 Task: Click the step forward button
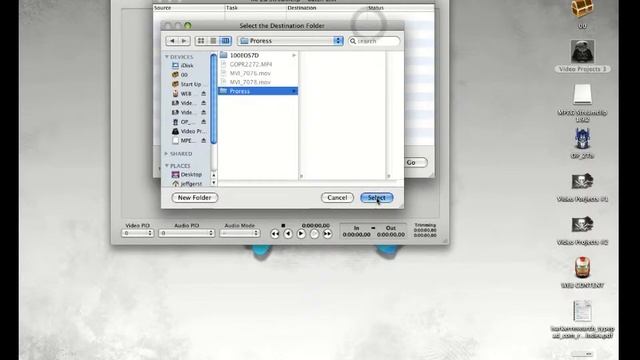pyautogui.click(x=314, y=234)
